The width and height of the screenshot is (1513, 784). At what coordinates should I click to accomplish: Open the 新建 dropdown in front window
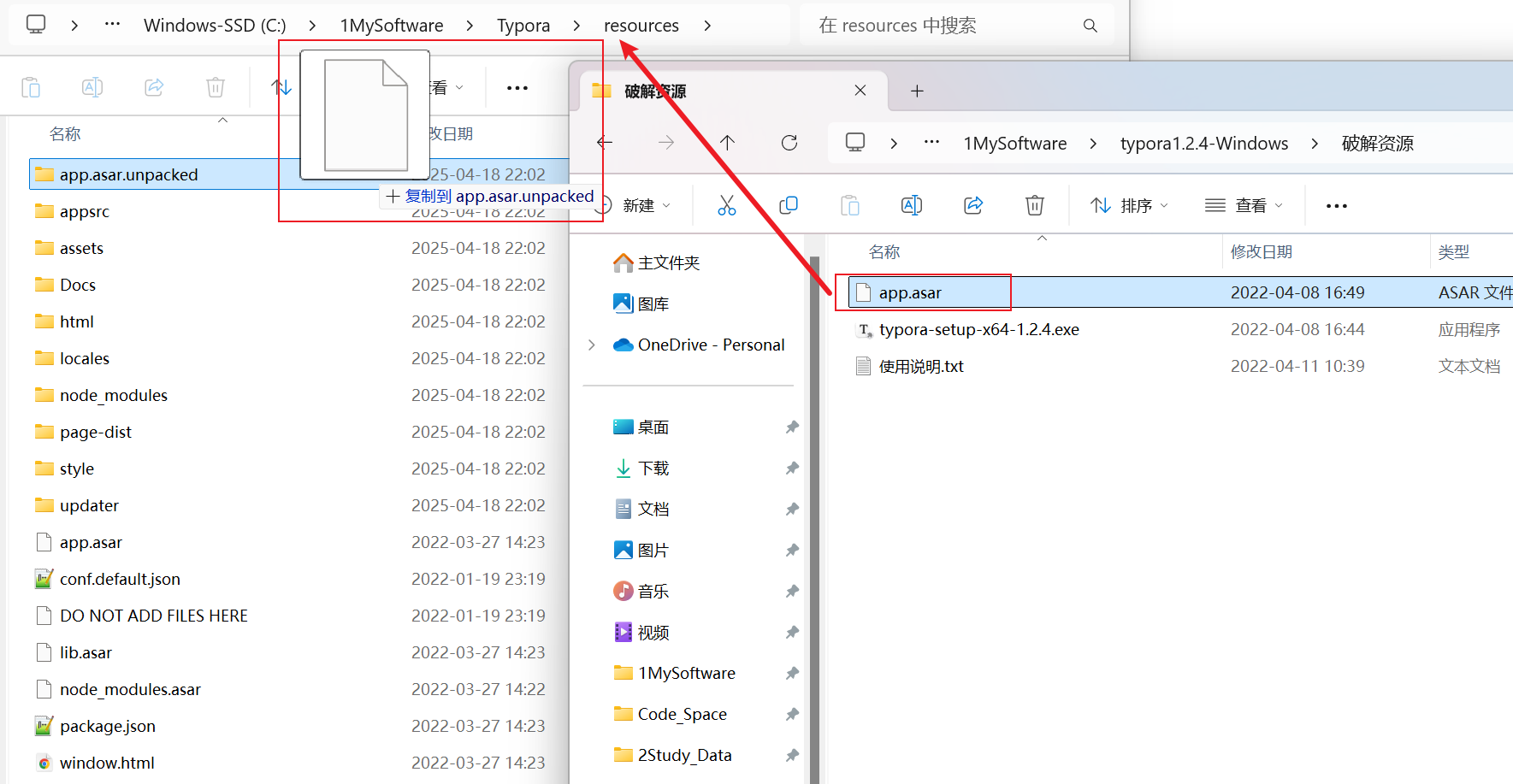pyautogui.click(x=635, y=205)
